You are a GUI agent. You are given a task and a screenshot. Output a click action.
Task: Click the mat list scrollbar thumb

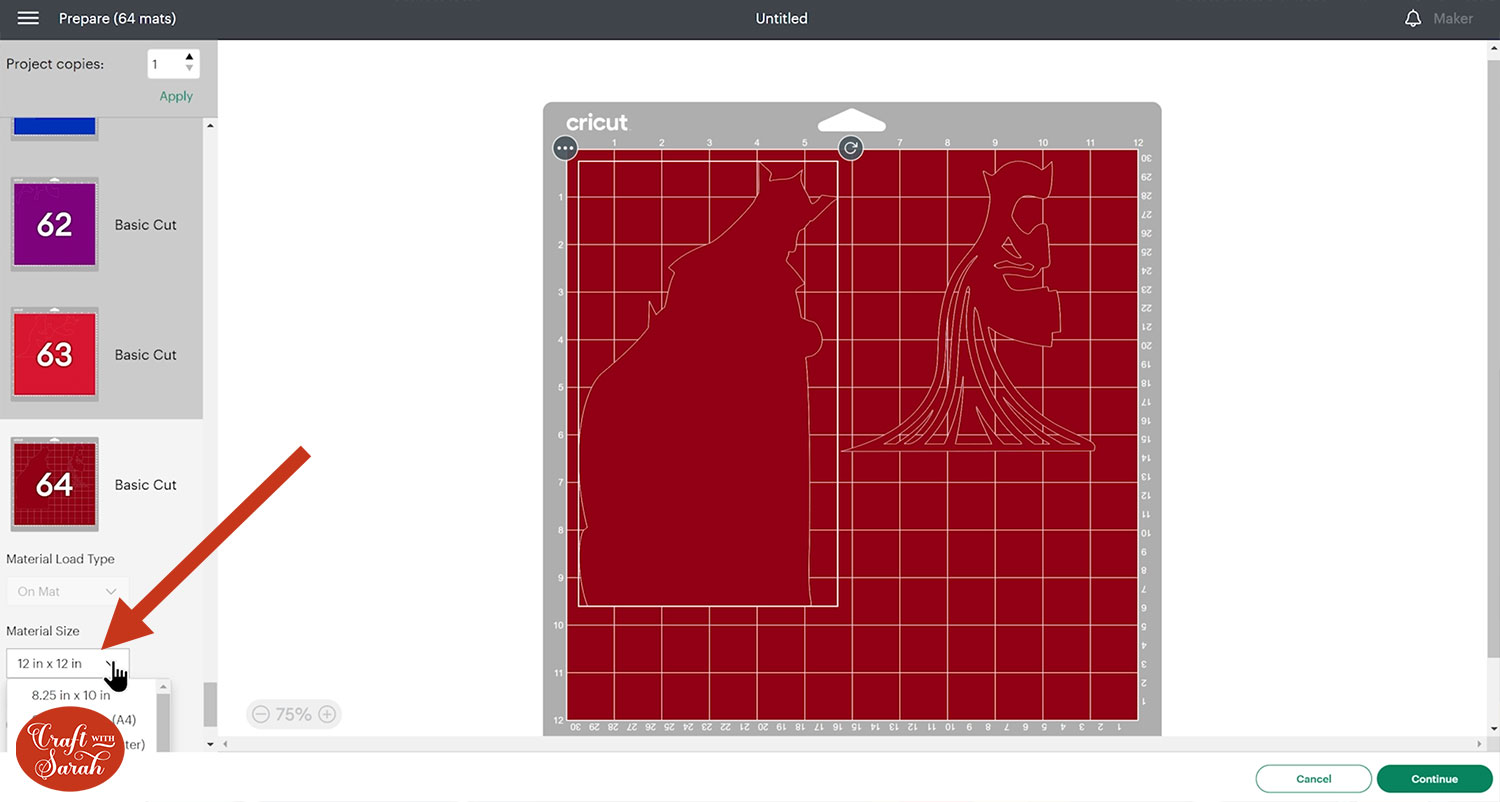pos(210,704)
